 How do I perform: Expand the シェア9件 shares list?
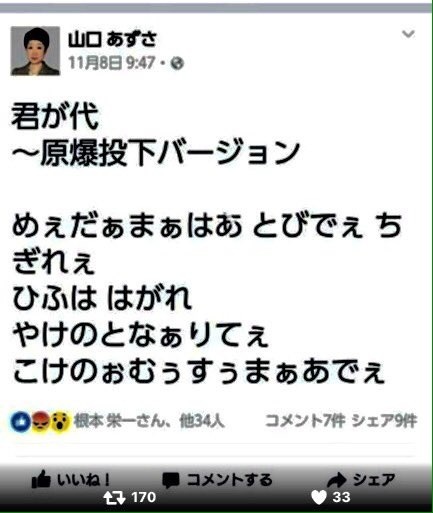(384, 421)
